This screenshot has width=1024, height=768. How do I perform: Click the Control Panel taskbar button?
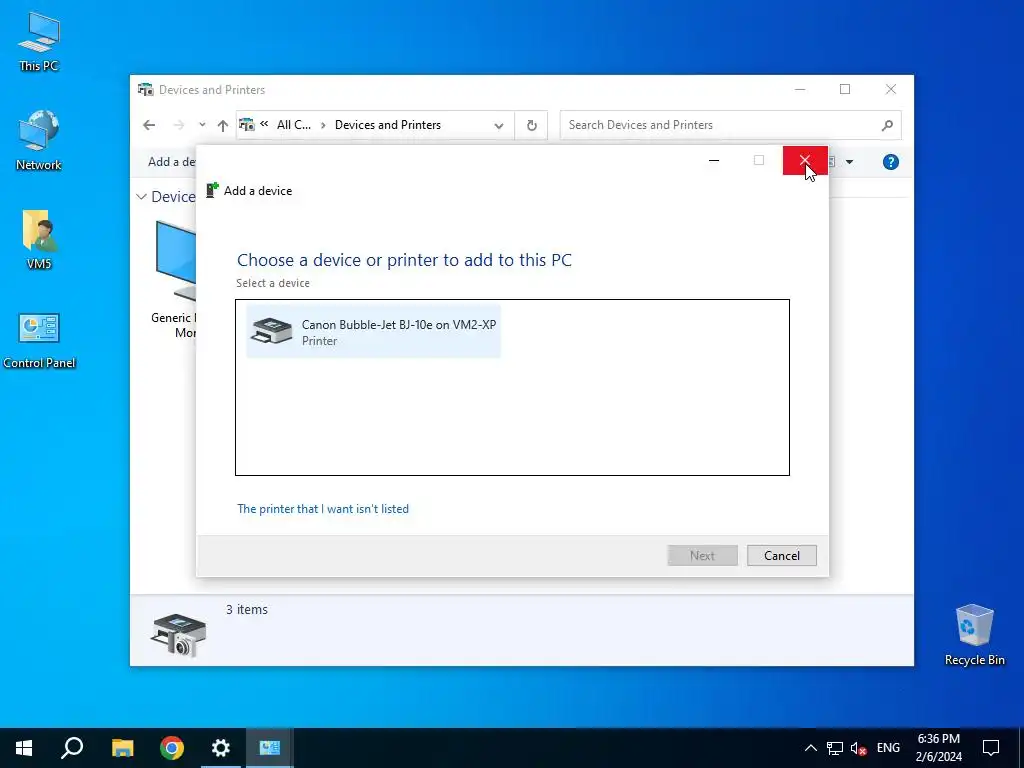point(270,748)
